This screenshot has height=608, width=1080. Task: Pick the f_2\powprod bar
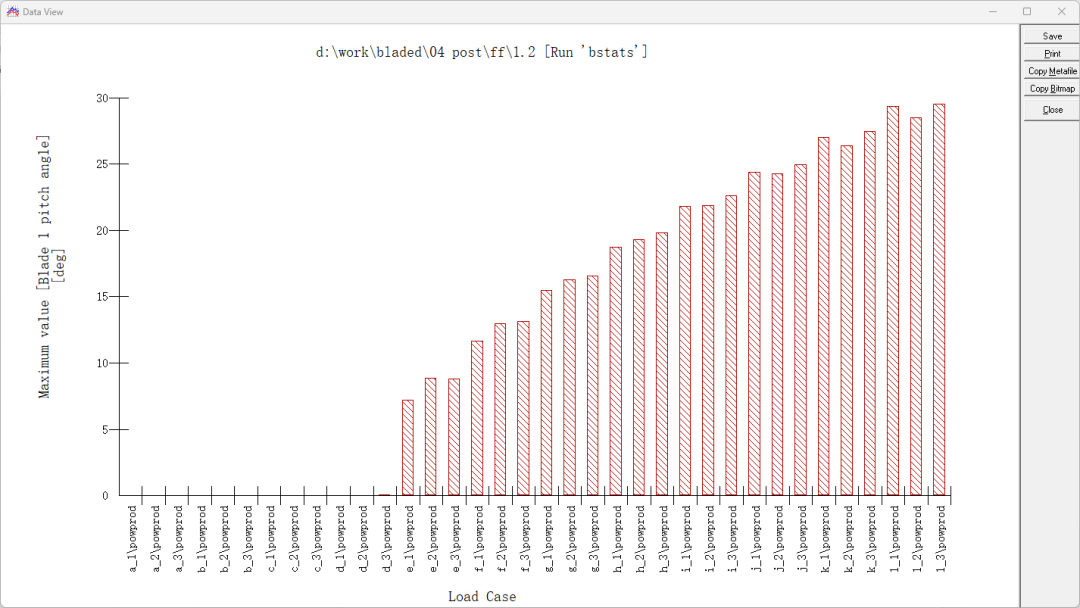[500, 409]
